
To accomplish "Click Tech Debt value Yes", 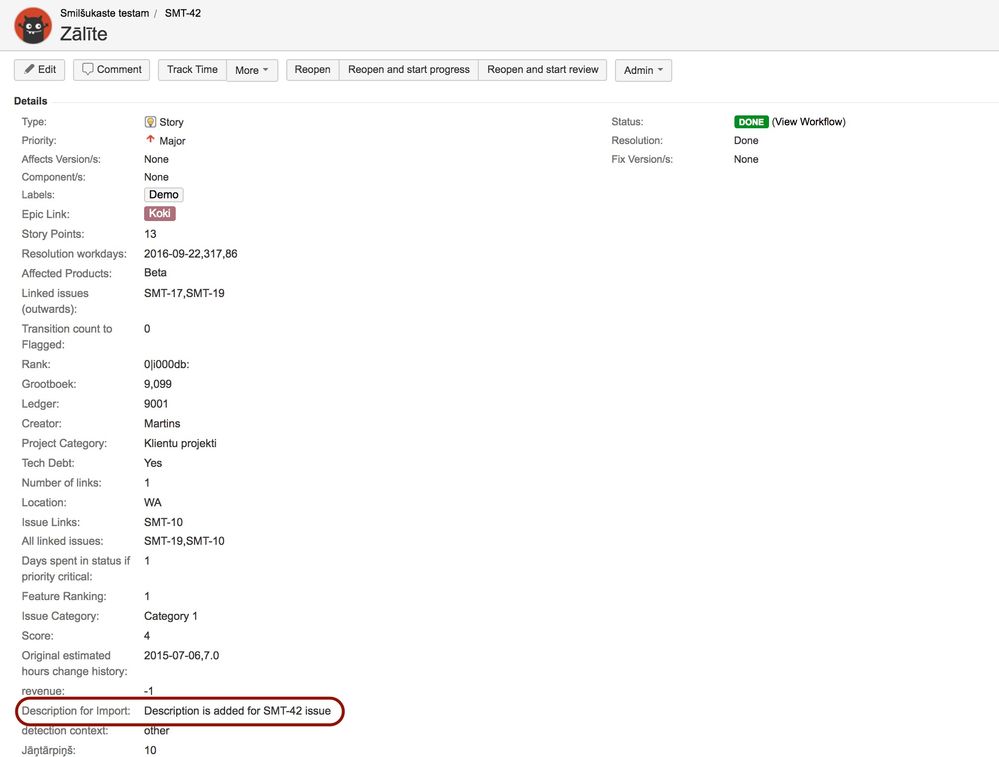I will pos(153,463).
